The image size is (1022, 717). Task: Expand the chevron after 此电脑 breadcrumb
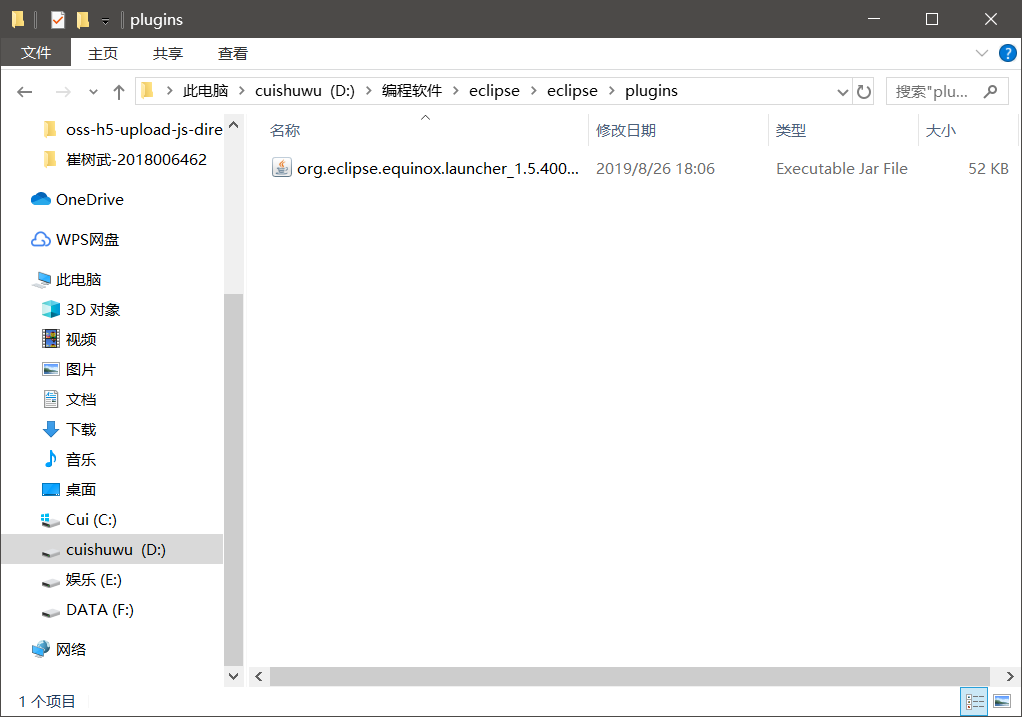242,91
